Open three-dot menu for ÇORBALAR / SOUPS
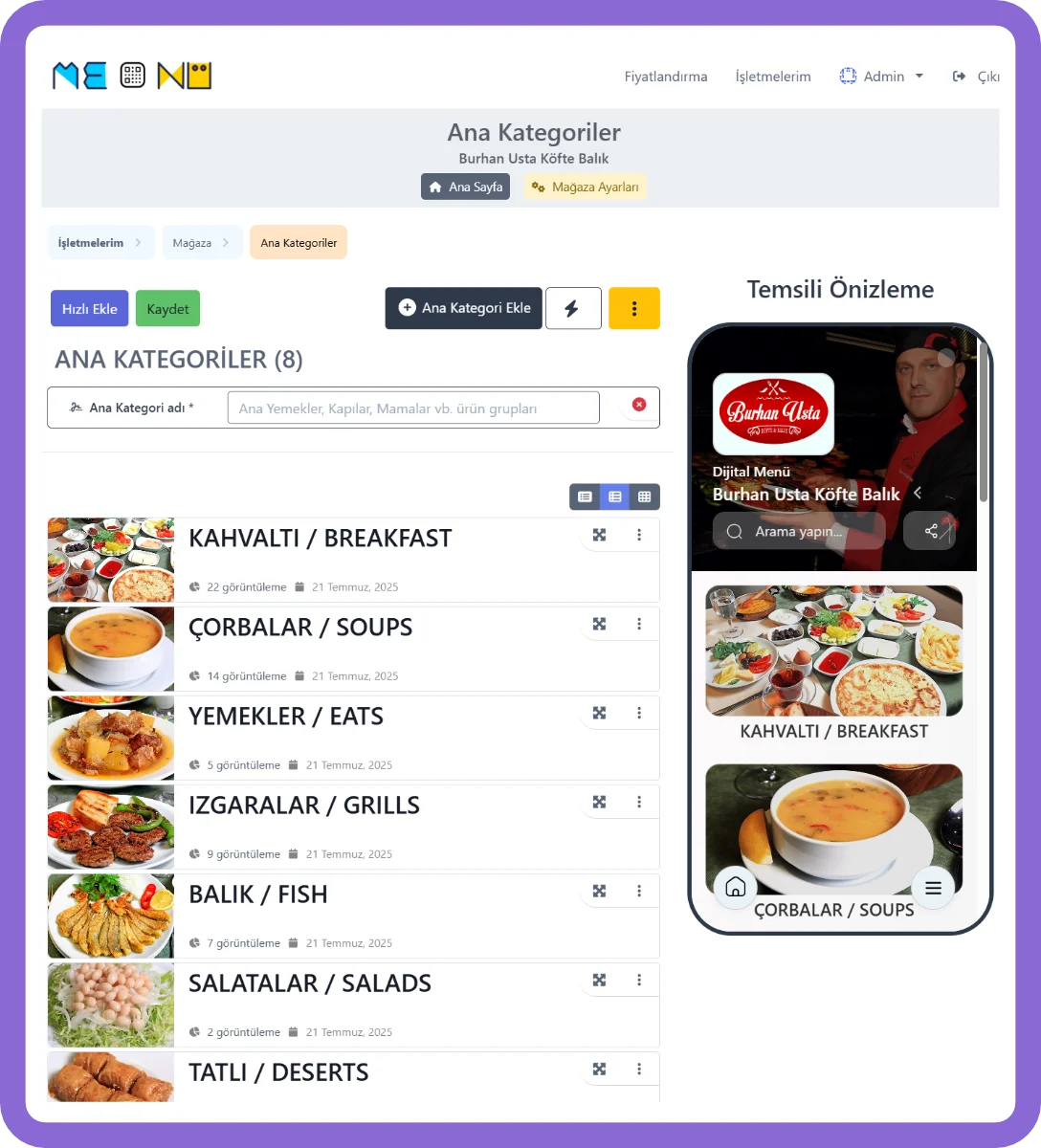The height and width of the screenshot is (1148, 1041). pyautogui.click(x=639, y=624)
